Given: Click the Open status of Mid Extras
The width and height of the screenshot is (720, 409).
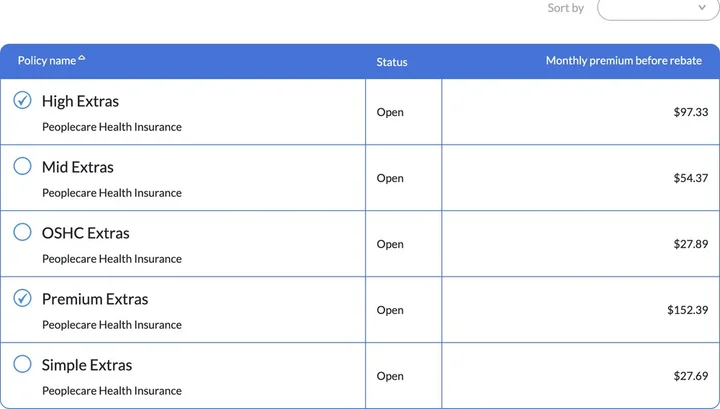Looking at the screenshot, I should 390,178.
